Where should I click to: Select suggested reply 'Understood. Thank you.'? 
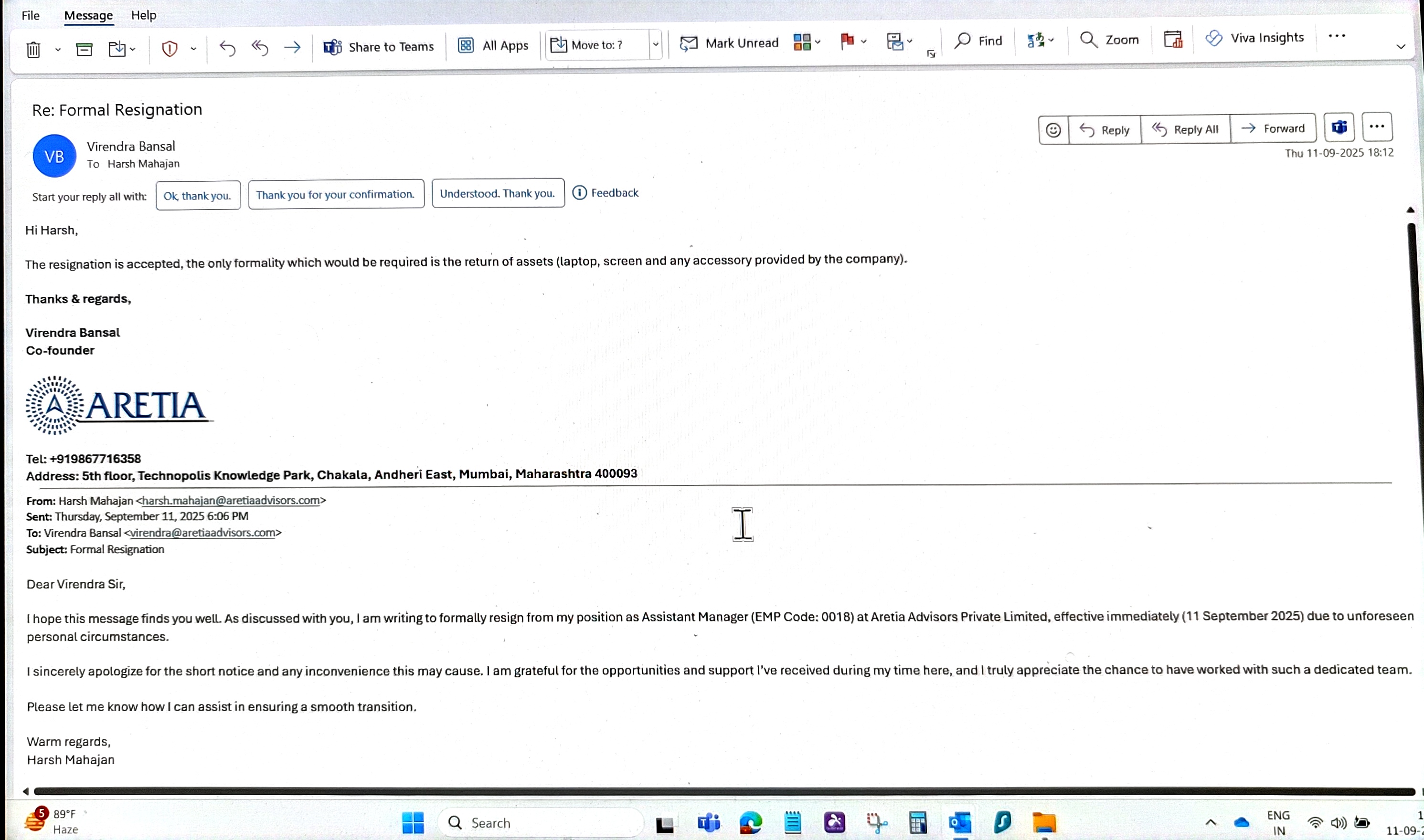[x=497, y=194]
